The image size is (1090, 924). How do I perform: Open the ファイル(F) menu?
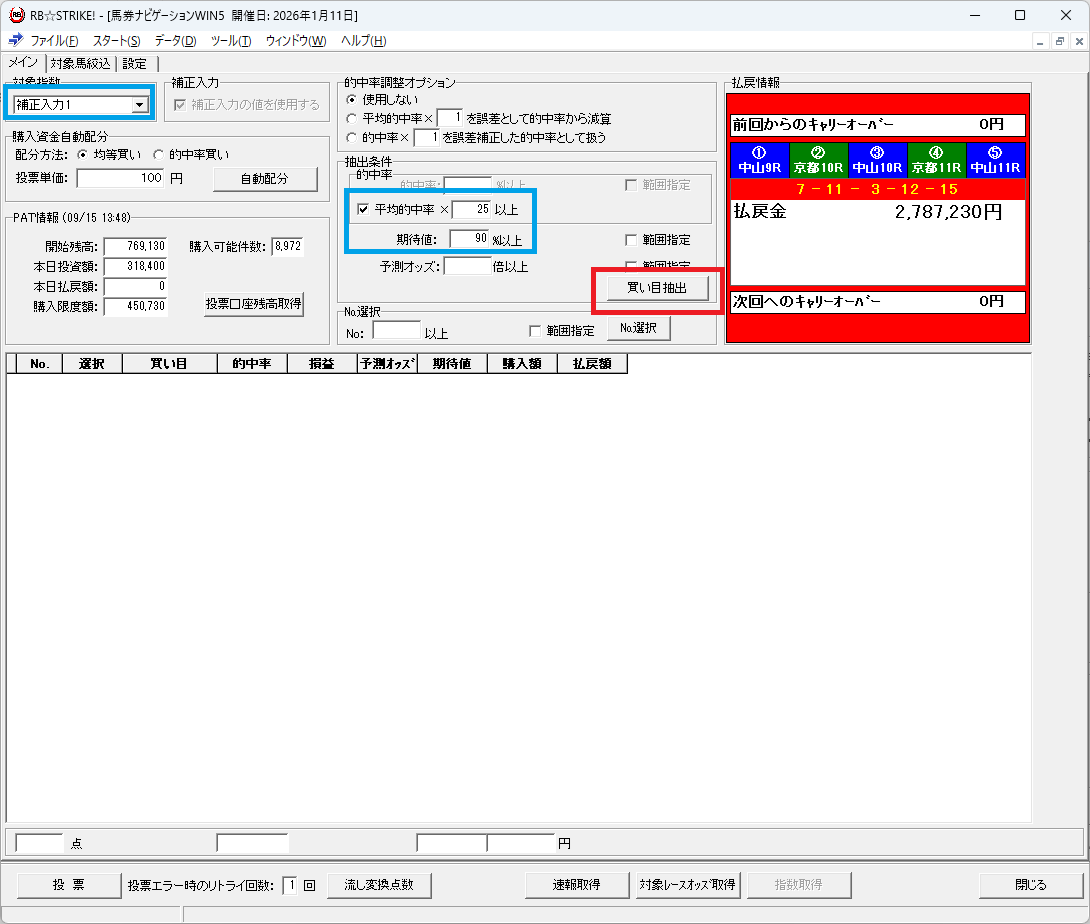point(54,41)
